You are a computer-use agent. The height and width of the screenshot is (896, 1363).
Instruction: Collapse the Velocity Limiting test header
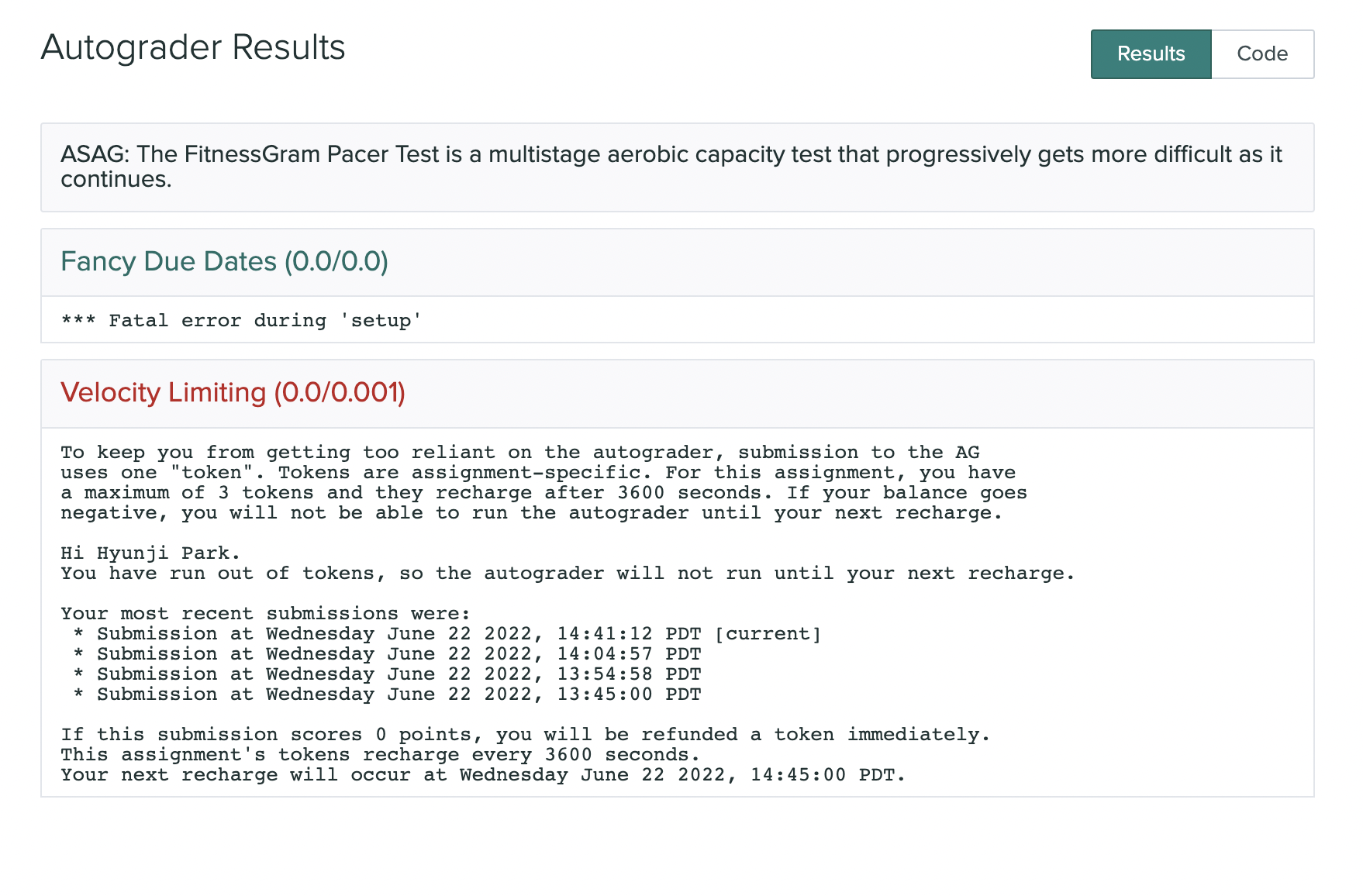[x=233, y=393]
